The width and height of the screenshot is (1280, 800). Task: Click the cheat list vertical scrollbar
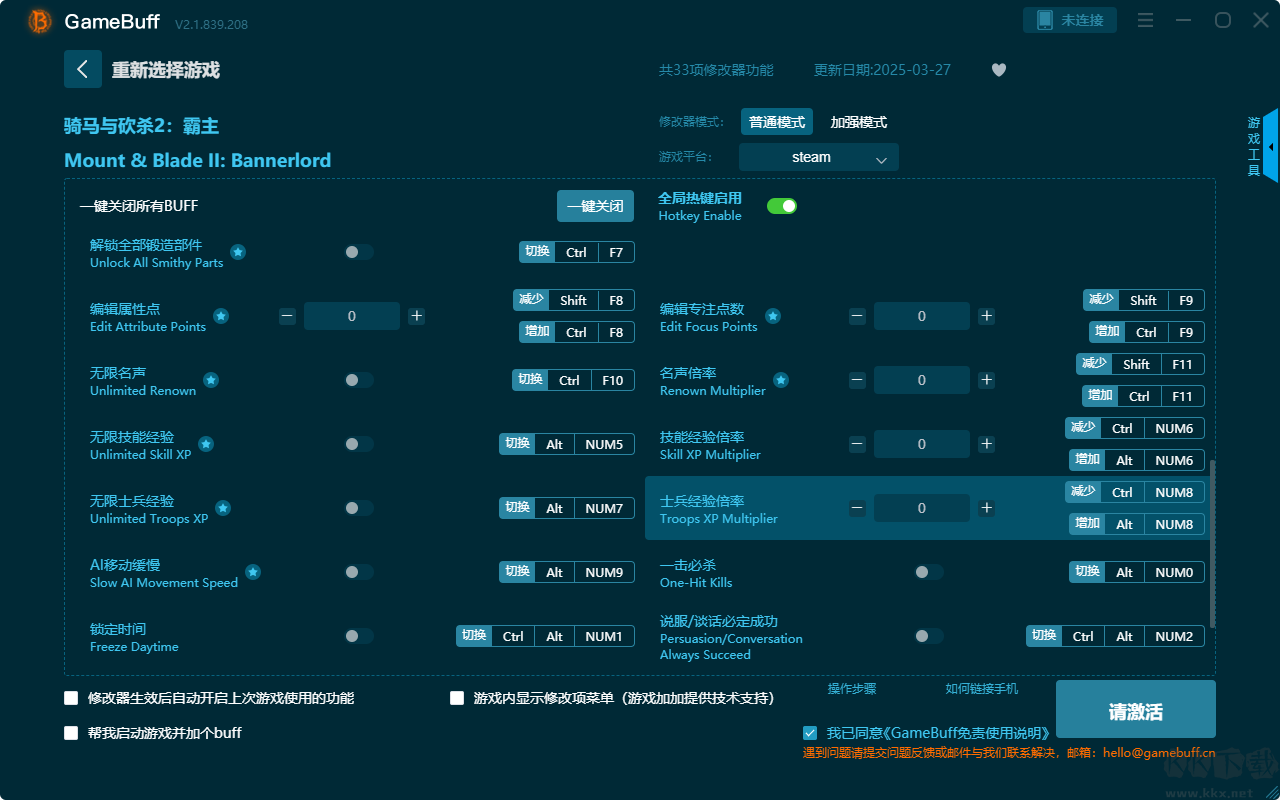1213,542
